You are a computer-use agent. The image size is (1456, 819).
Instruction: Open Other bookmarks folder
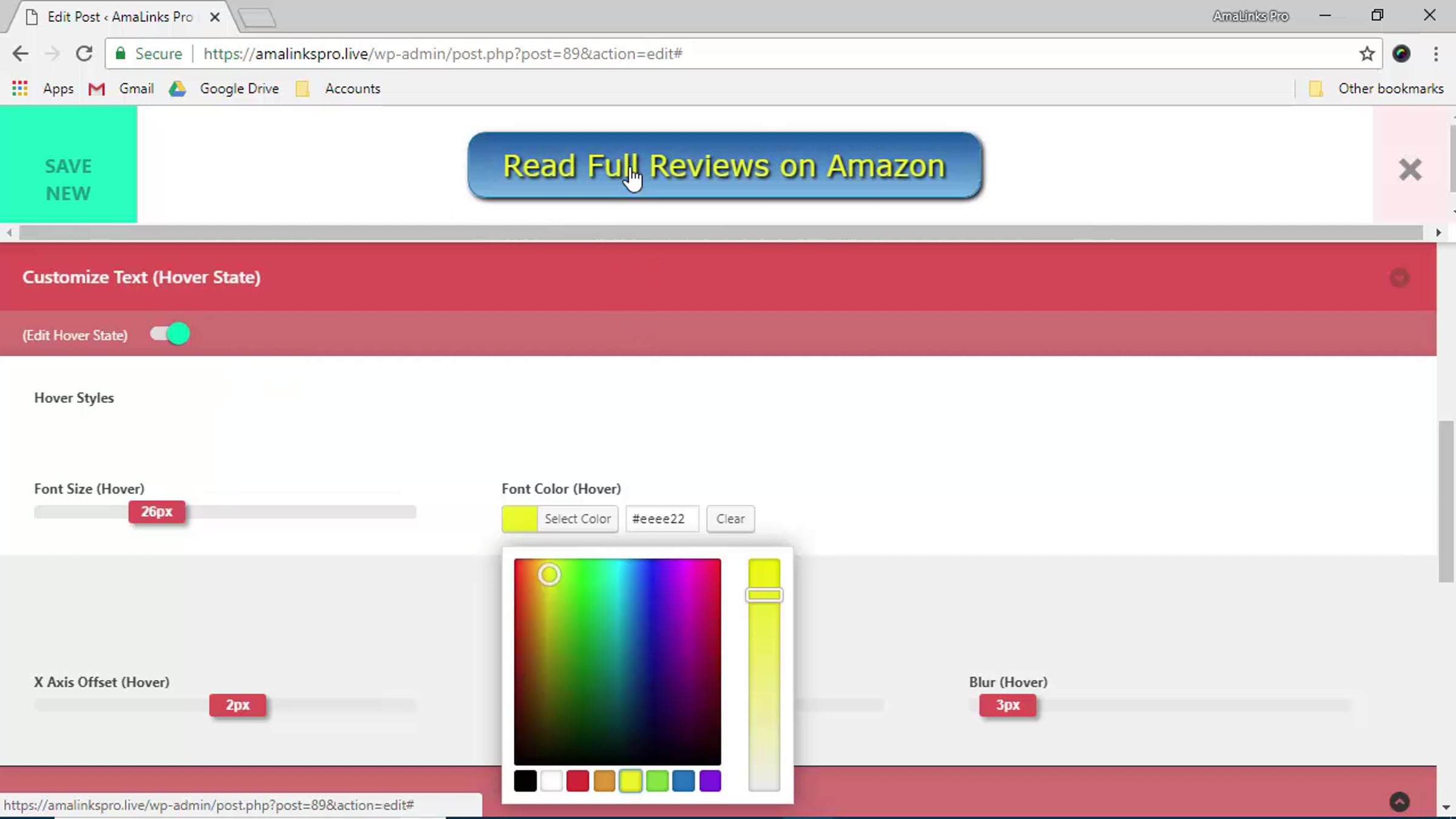coord(1376,89)
